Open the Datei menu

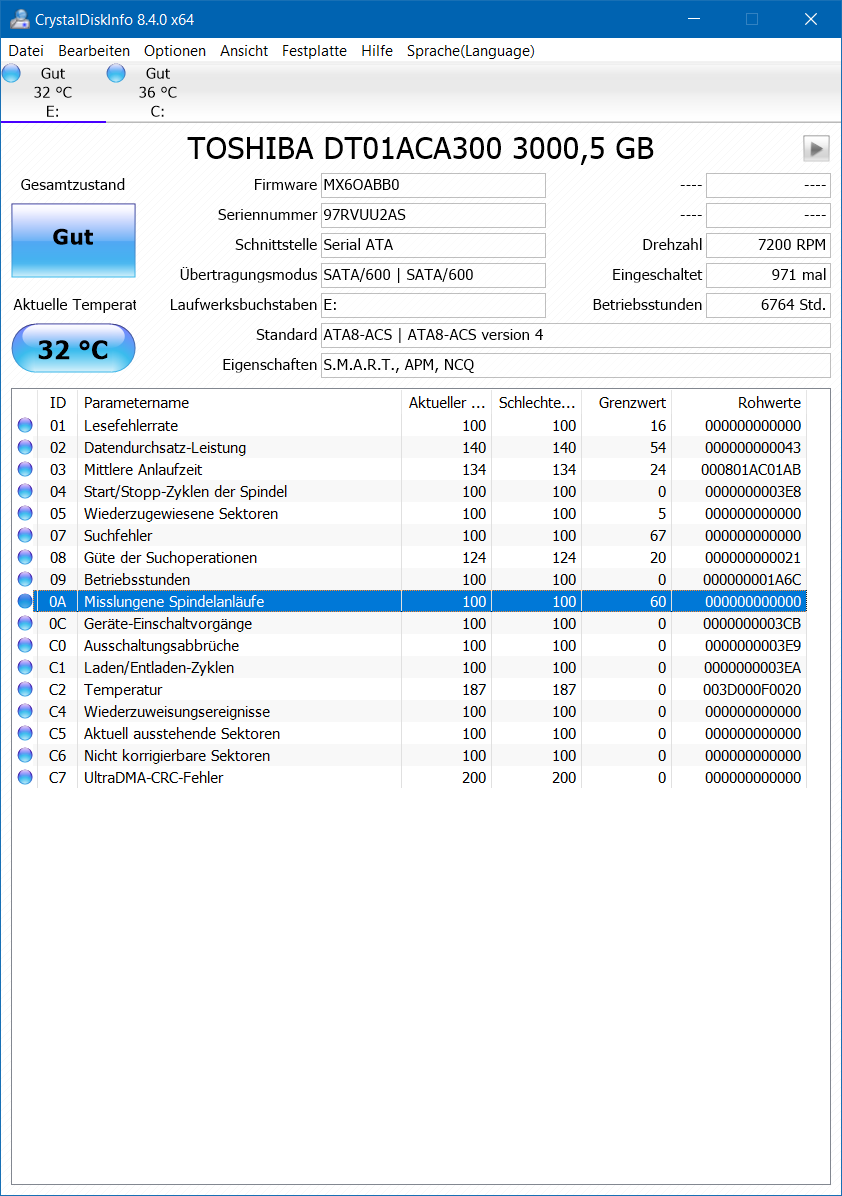[26, 50]
